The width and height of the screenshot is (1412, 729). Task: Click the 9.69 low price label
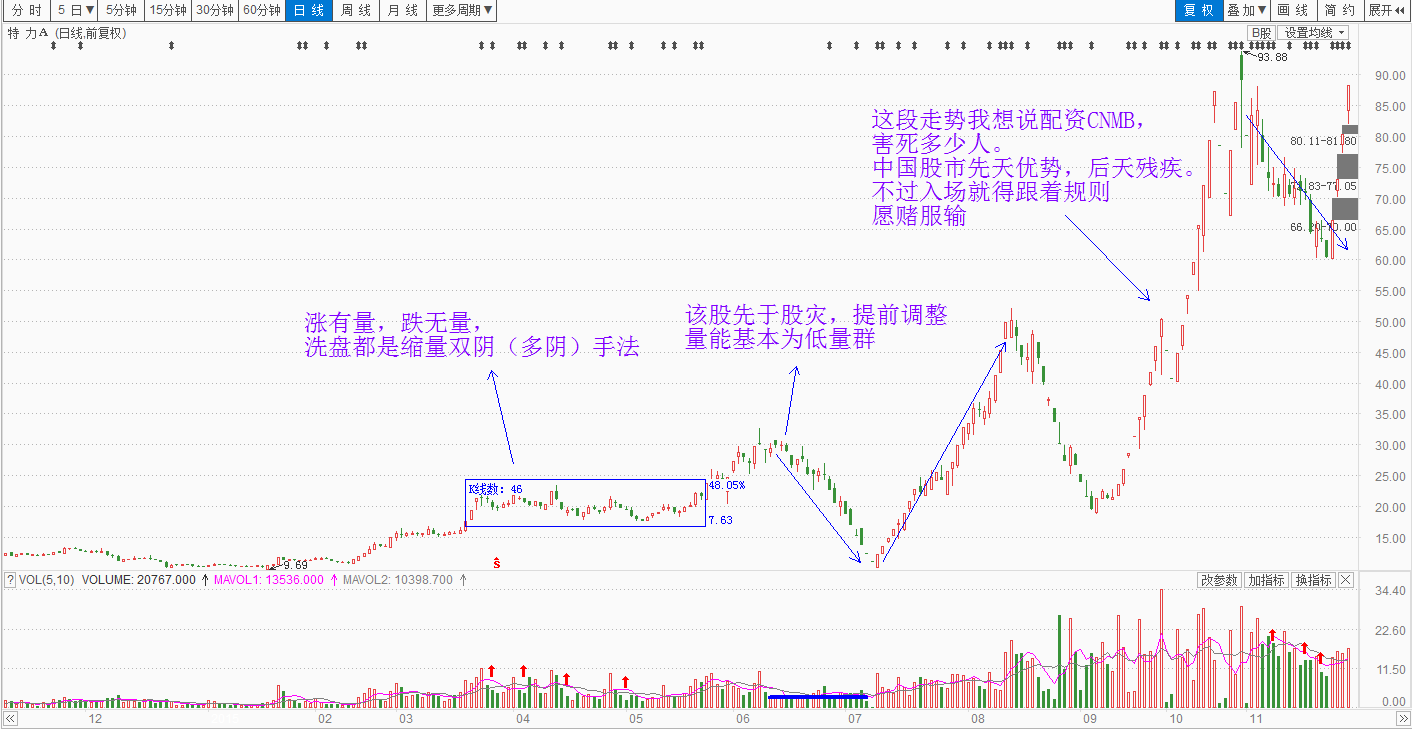click(296, 565)
